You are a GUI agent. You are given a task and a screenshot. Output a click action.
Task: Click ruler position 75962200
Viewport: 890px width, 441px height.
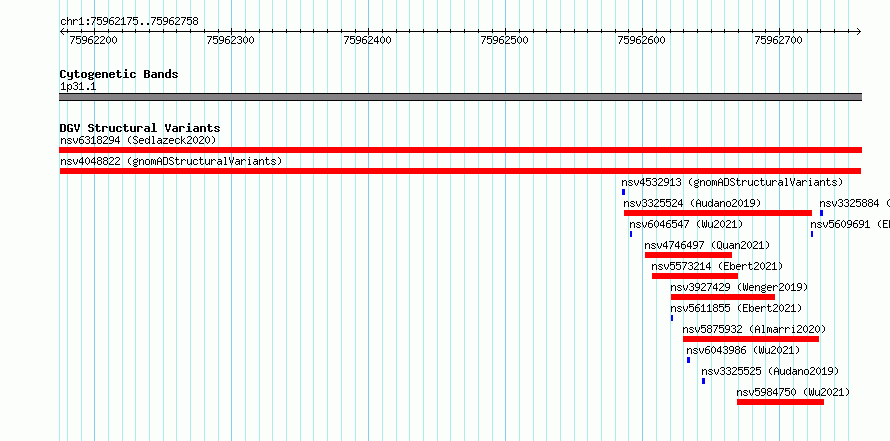coord(93,40)
